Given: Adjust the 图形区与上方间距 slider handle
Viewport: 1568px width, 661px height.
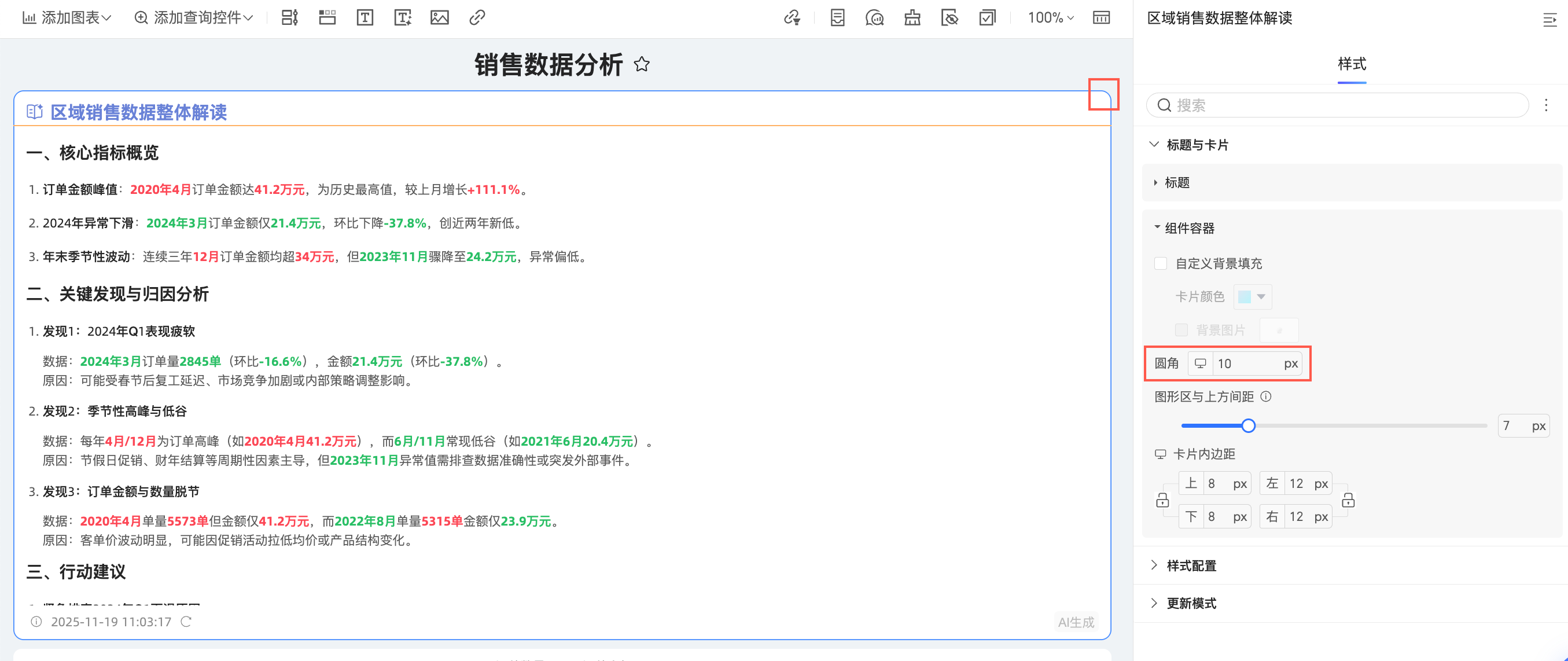Looking at the screenshot, I should click(x=1249, y=425).
